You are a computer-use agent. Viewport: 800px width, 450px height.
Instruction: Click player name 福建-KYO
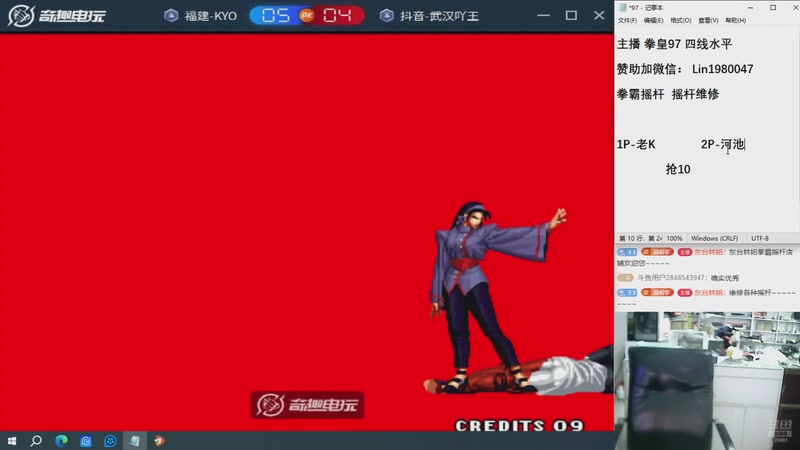click(211, 16)
